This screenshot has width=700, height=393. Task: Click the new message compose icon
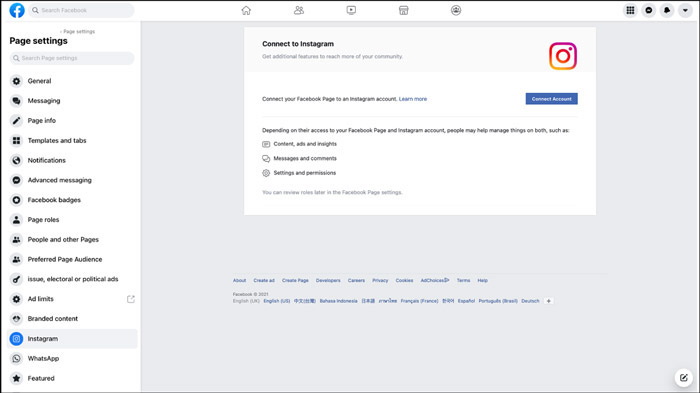[683, 378]
